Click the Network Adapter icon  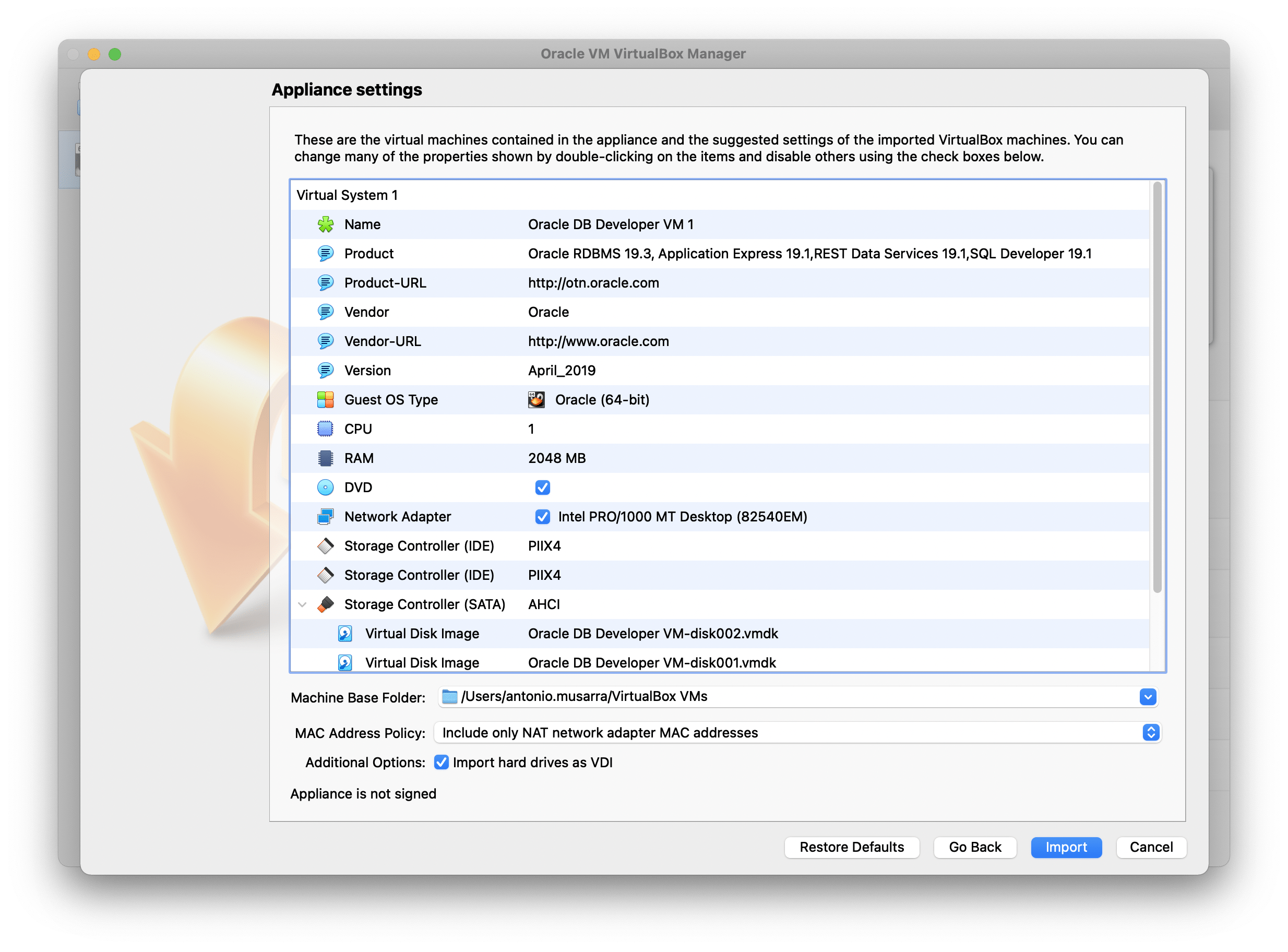(326, 517)
